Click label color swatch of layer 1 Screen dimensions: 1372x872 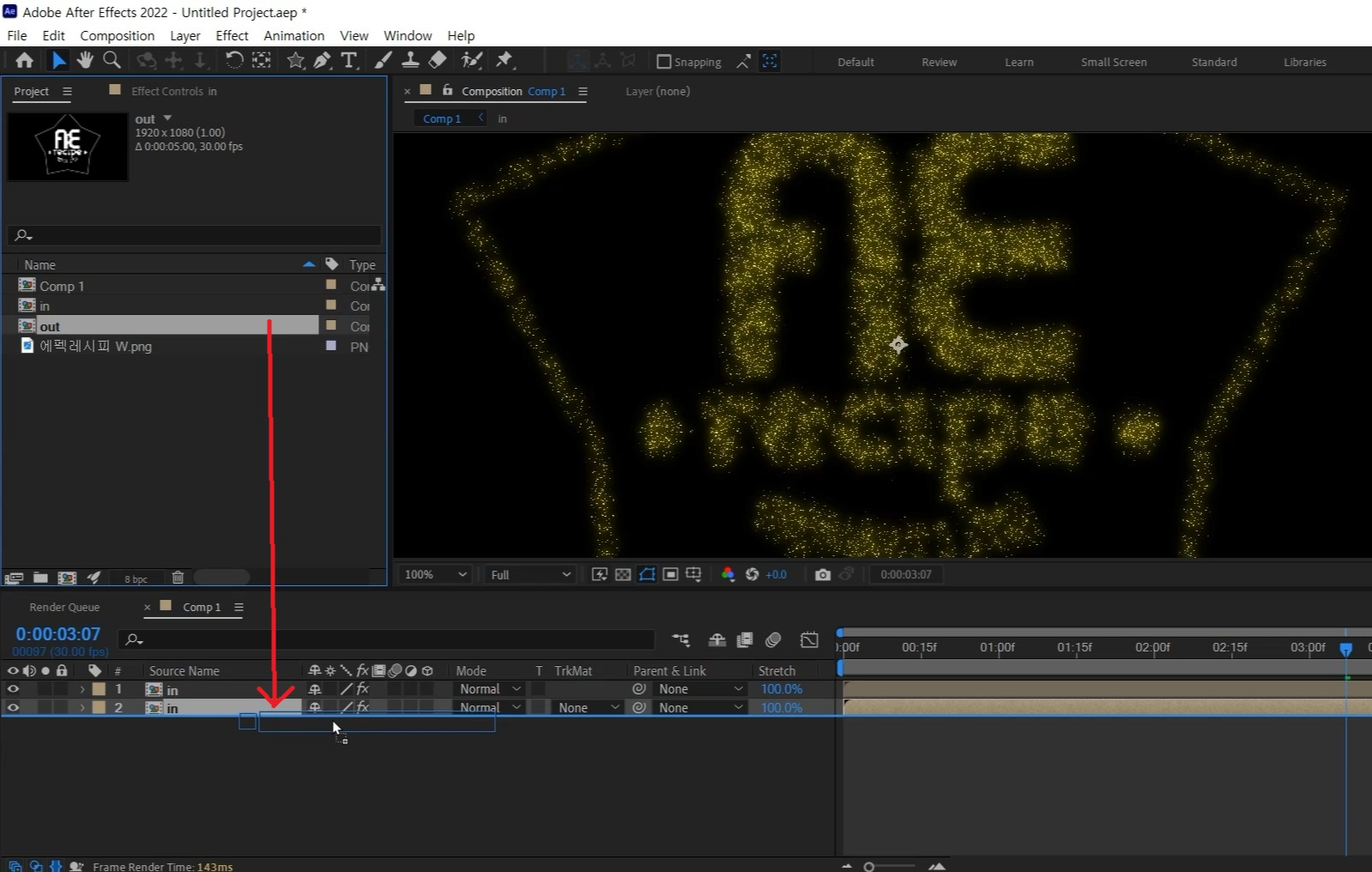99,689
